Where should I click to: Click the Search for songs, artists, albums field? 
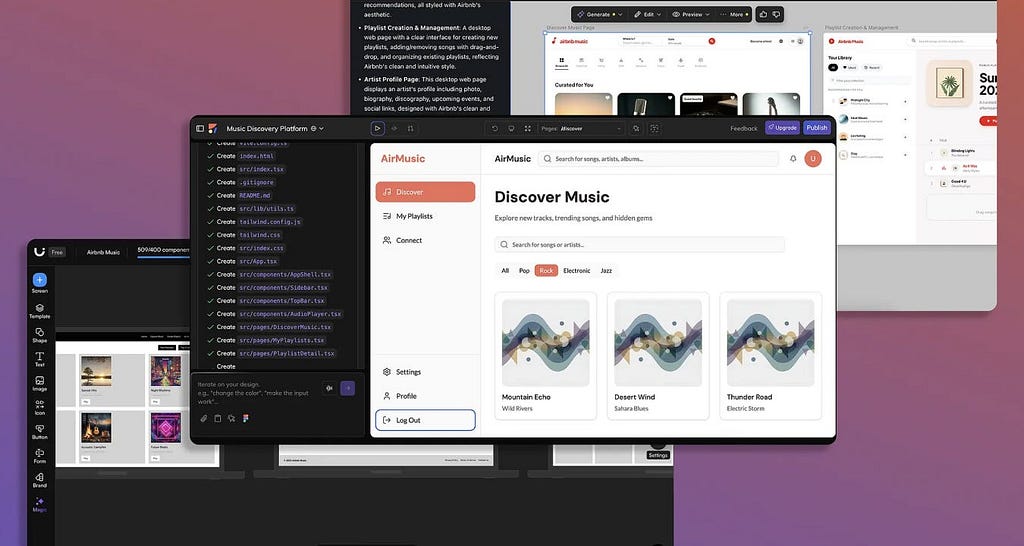[658, 158]
